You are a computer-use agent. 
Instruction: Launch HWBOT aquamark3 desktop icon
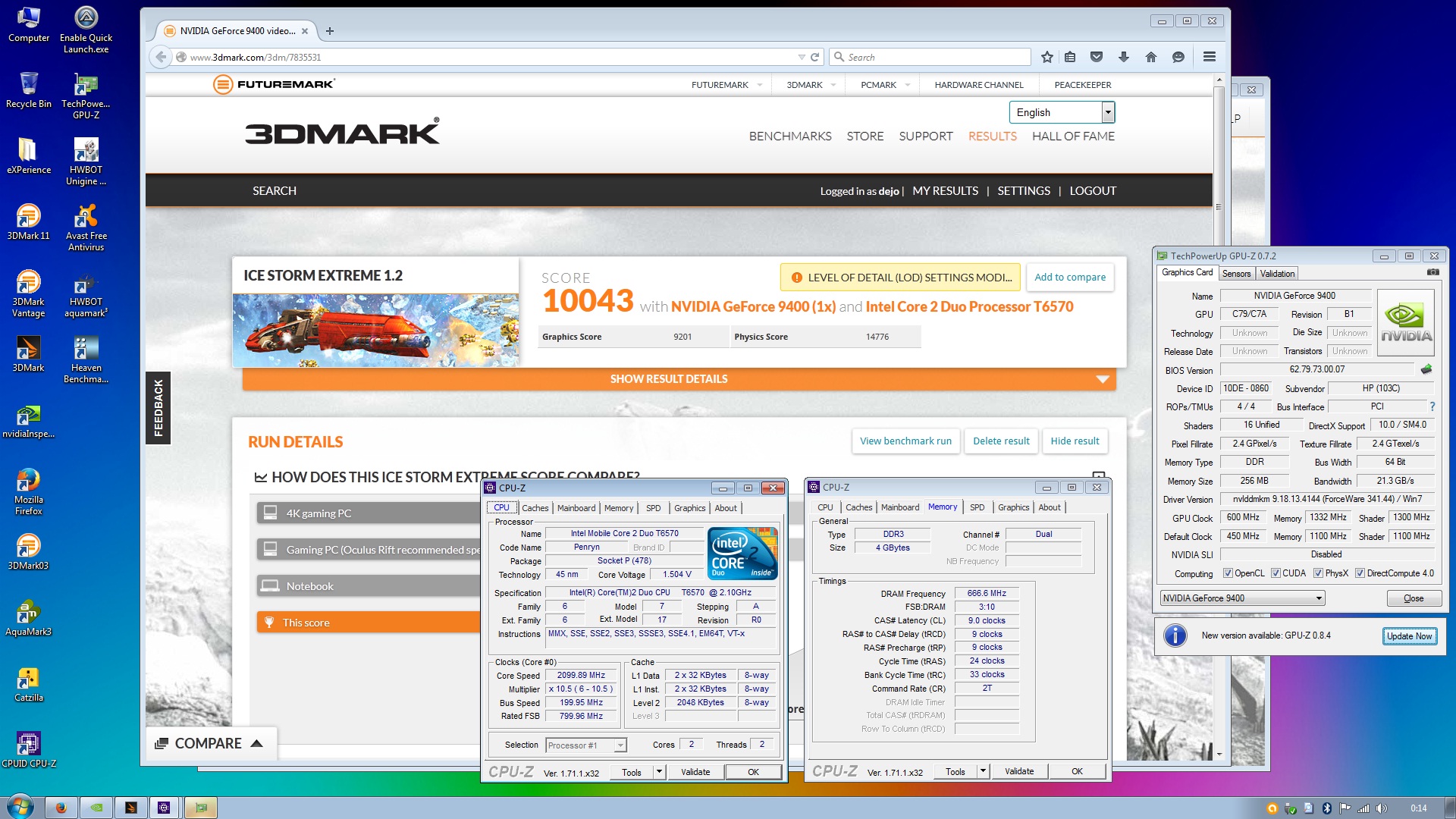pos(86,293)
